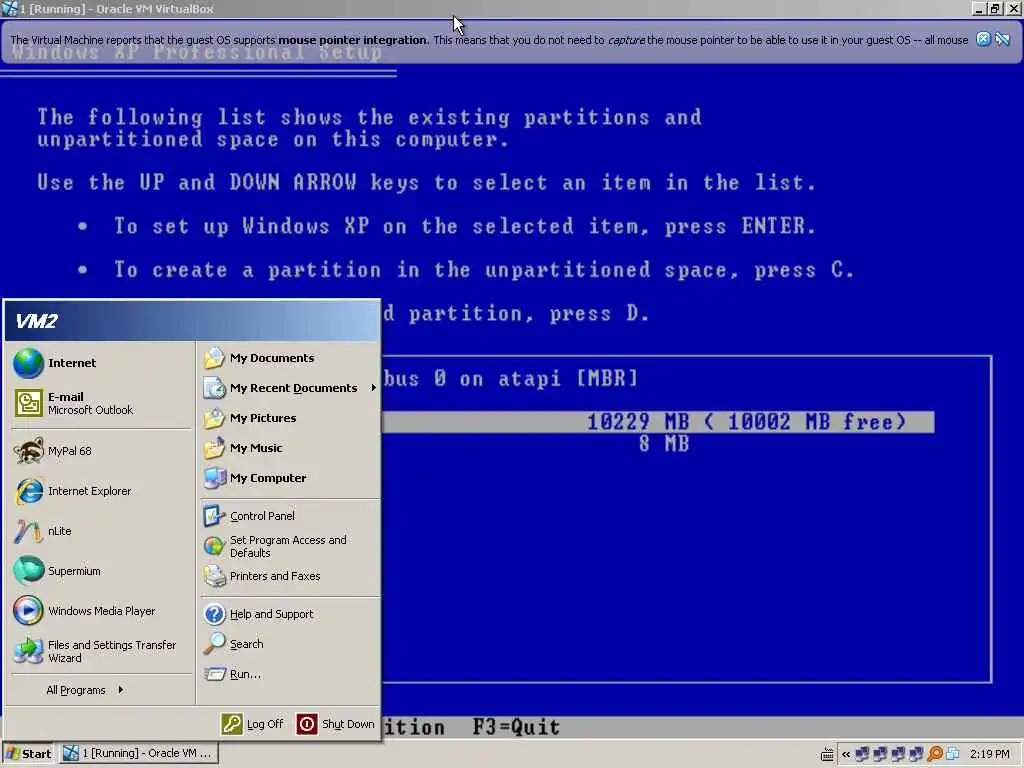Open Printers and Faxes
Image resolution: width=1024 pixels, height=768 pixels.
pos(290,576)
